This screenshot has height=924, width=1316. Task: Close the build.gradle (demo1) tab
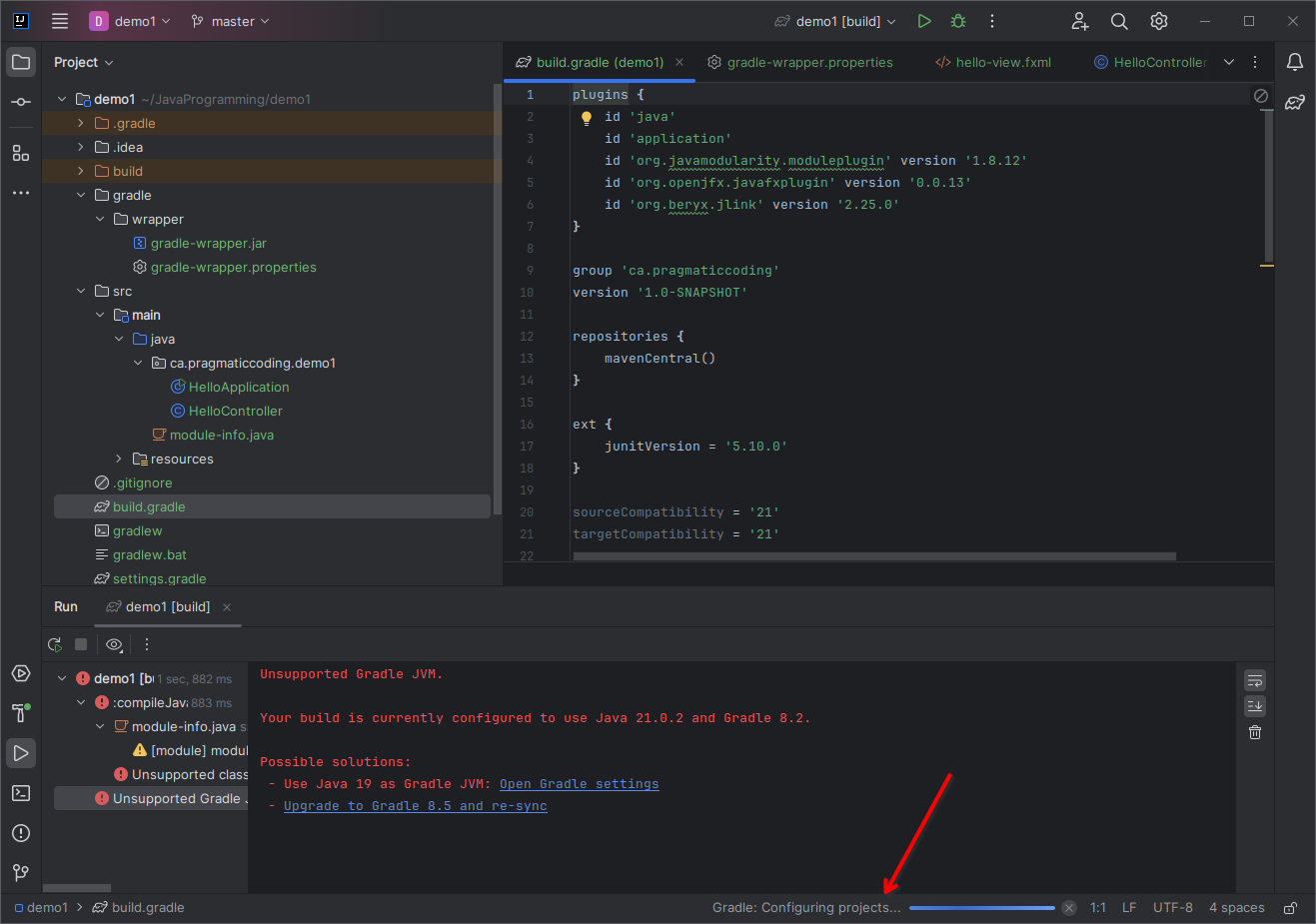click(679, 62)
